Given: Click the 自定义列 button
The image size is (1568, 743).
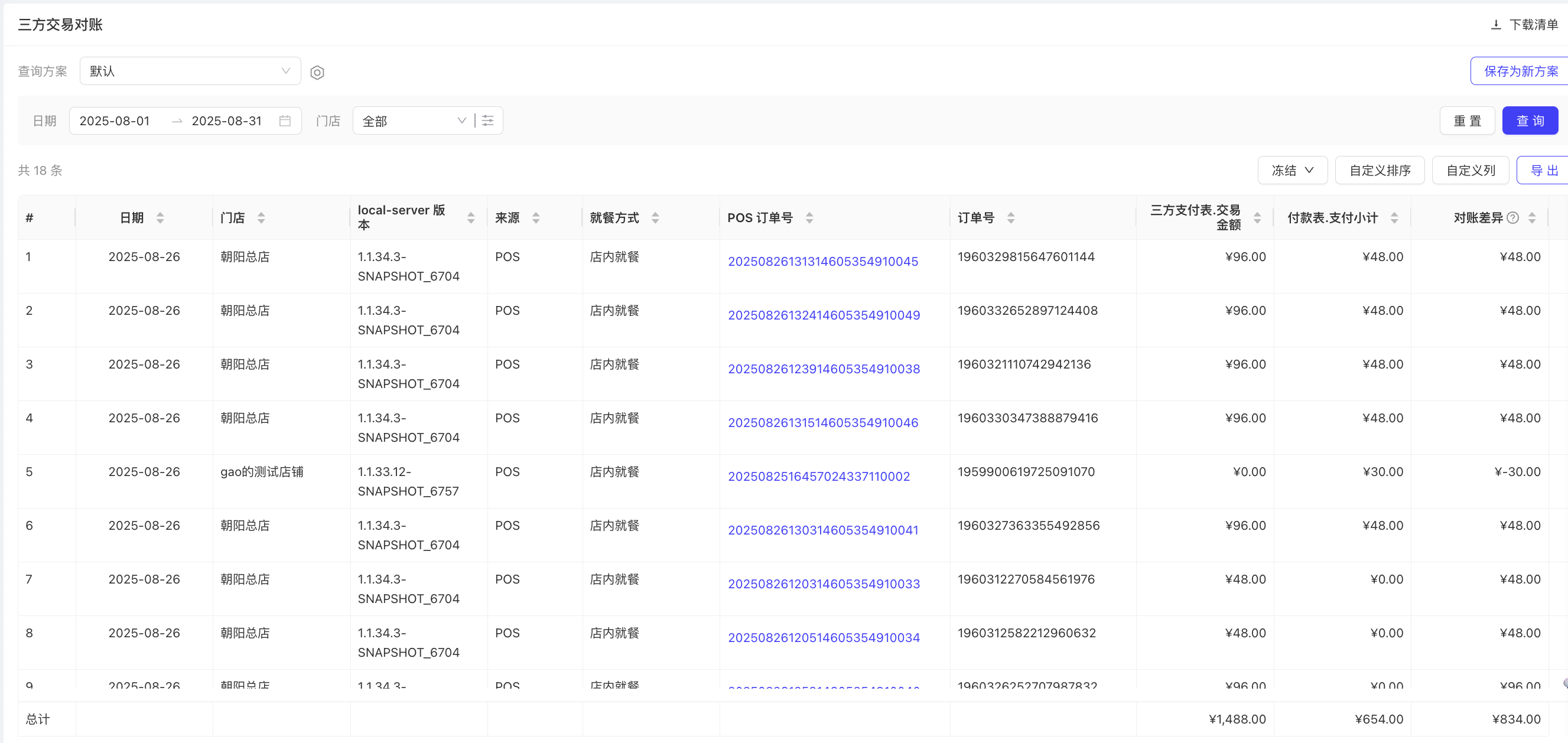Looking at the screenshot, I should point(1470,170).
